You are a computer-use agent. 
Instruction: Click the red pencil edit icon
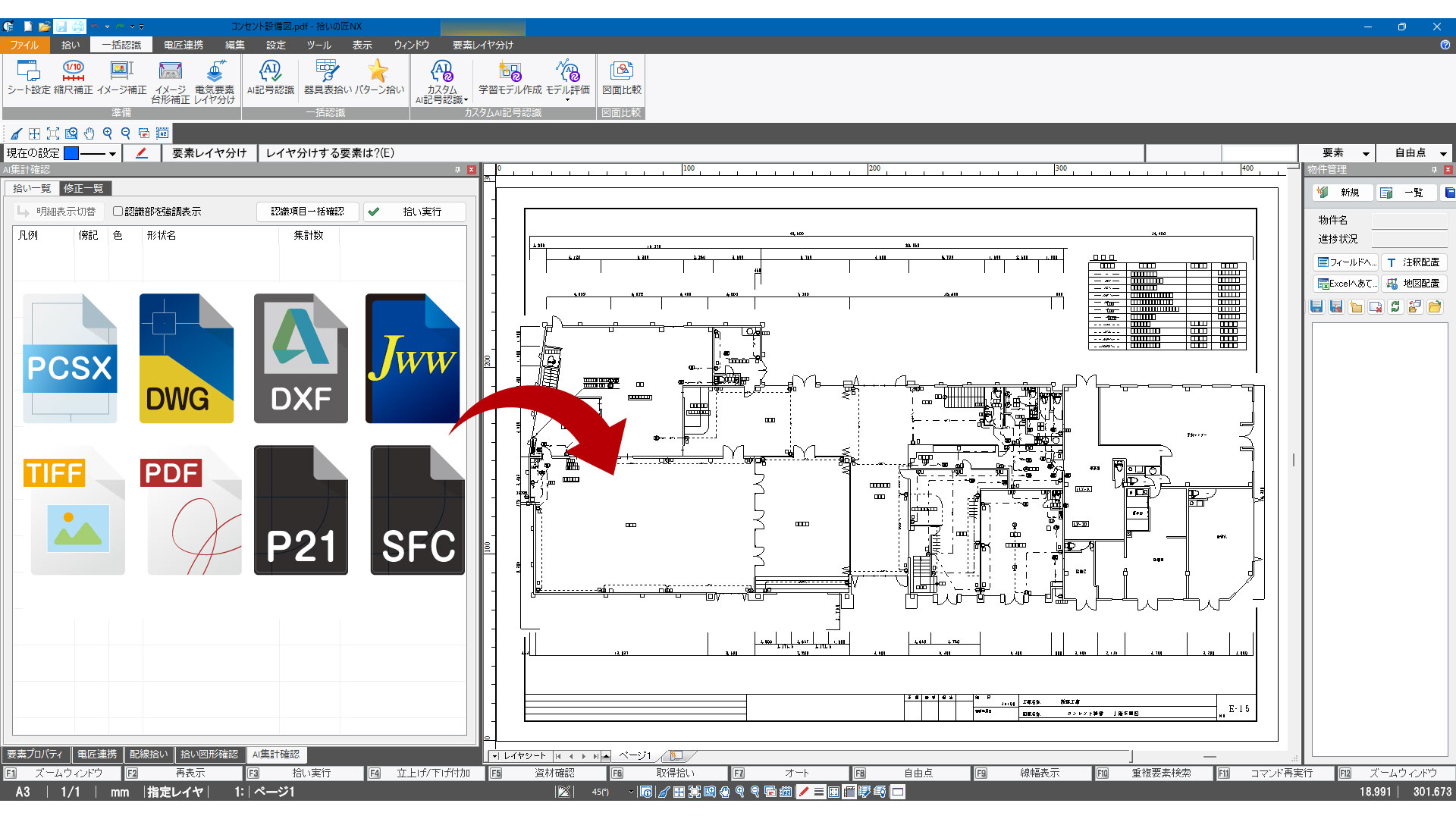pos(141,152)
